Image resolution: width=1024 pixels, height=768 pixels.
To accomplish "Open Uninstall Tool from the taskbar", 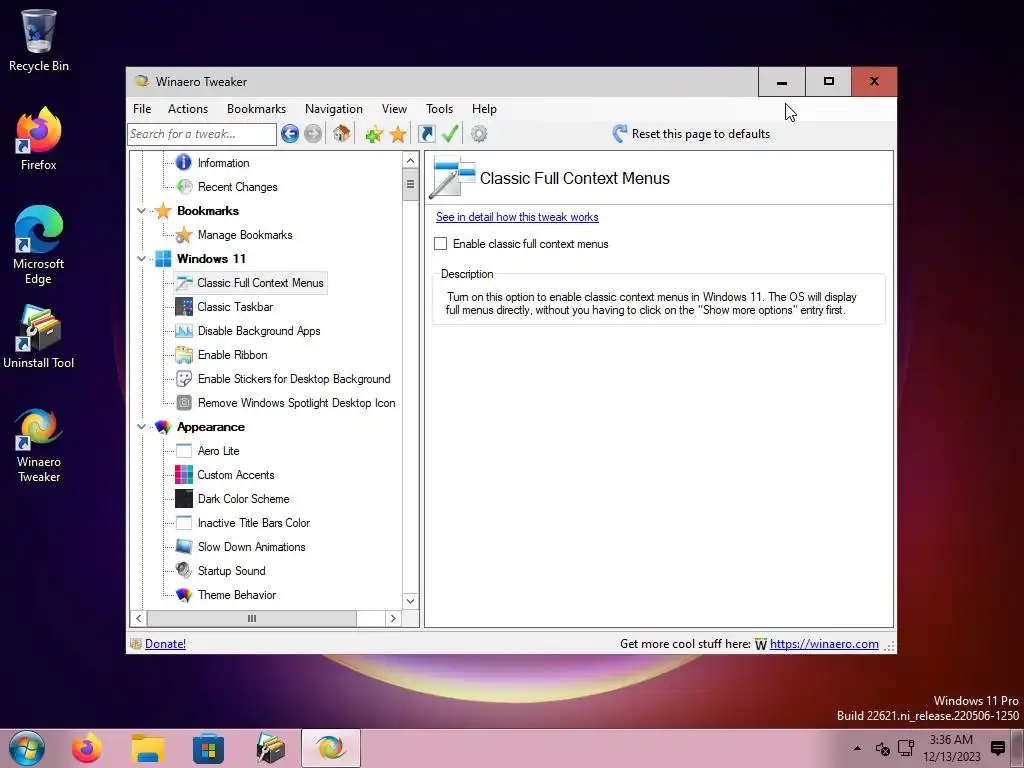I will coord(270,748).
